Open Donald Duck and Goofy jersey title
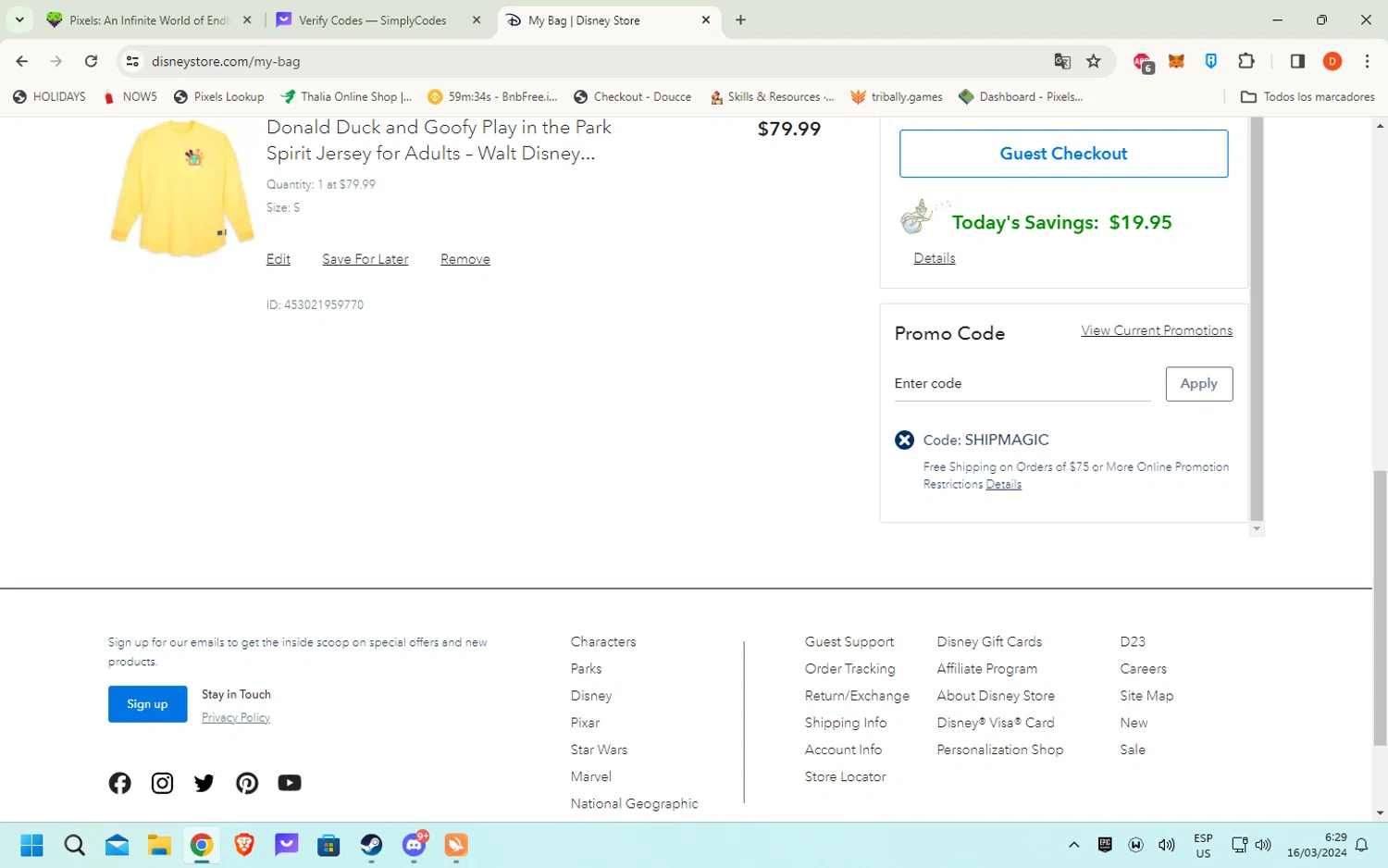 coord(439,140)
